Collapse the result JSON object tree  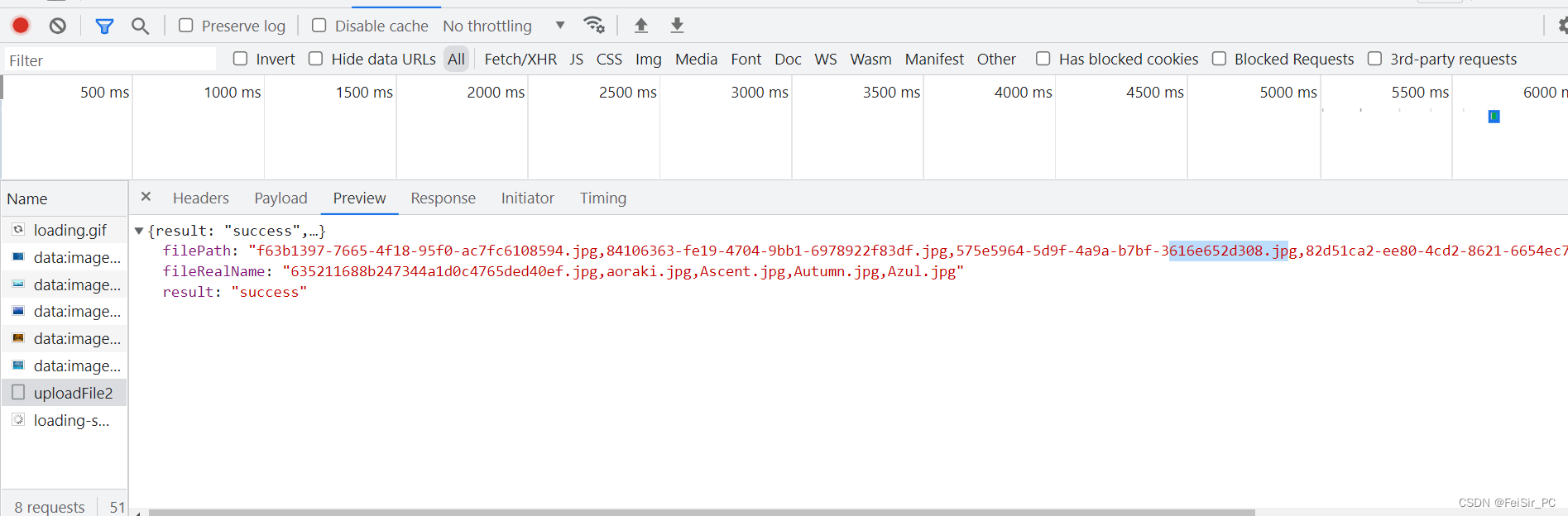click(x=139, y=231)
